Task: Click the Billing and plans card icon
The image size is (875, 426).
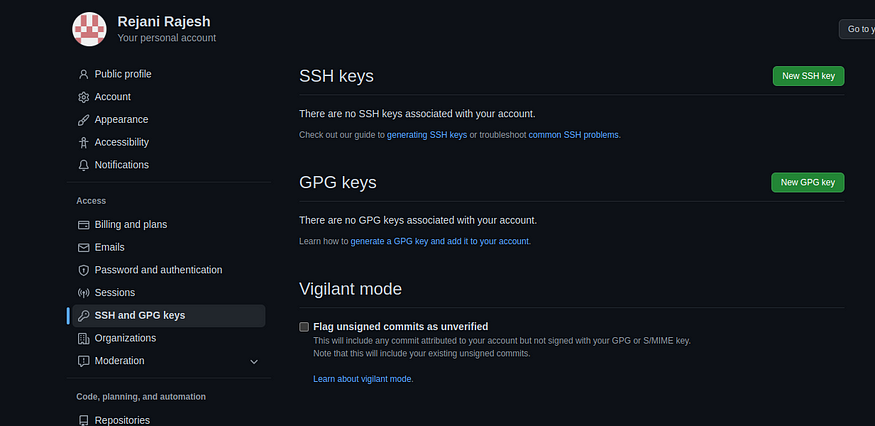Action: coord(83,225)
